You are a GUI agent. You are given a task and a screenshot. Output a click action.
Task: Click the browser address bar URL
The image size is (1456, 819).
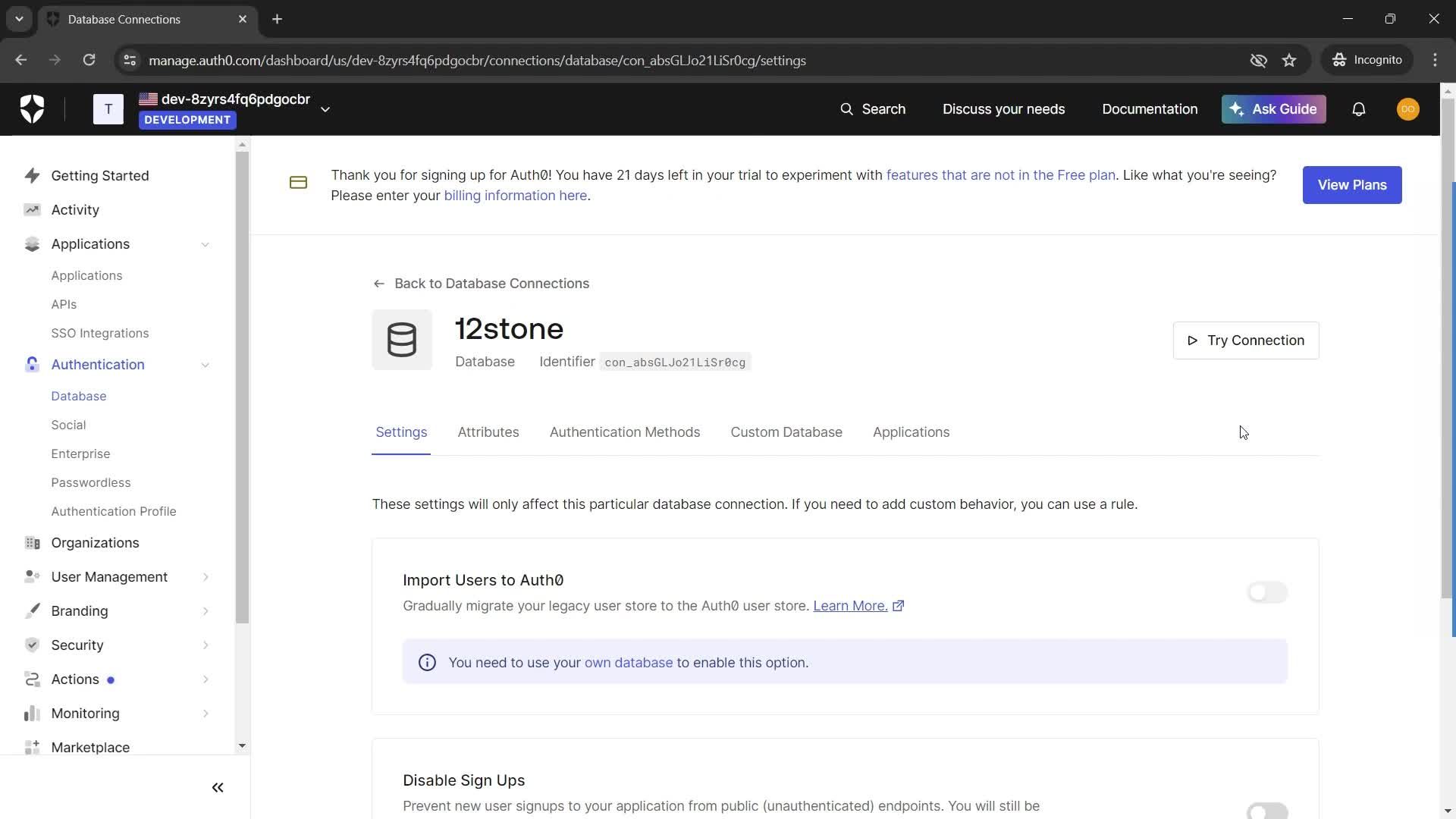pos(477,60)
